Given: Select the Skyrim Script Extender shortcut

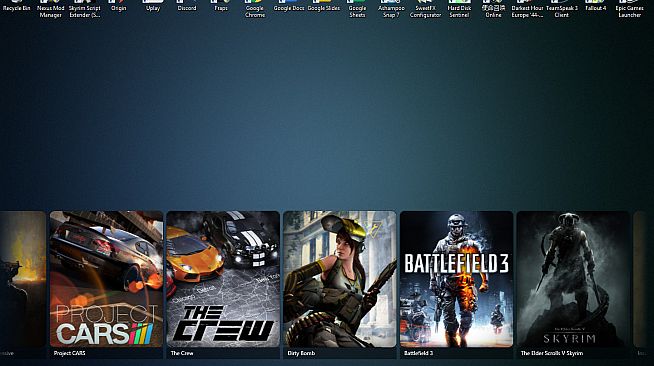Looking at the screenshot, I should (x=84, y=10).
